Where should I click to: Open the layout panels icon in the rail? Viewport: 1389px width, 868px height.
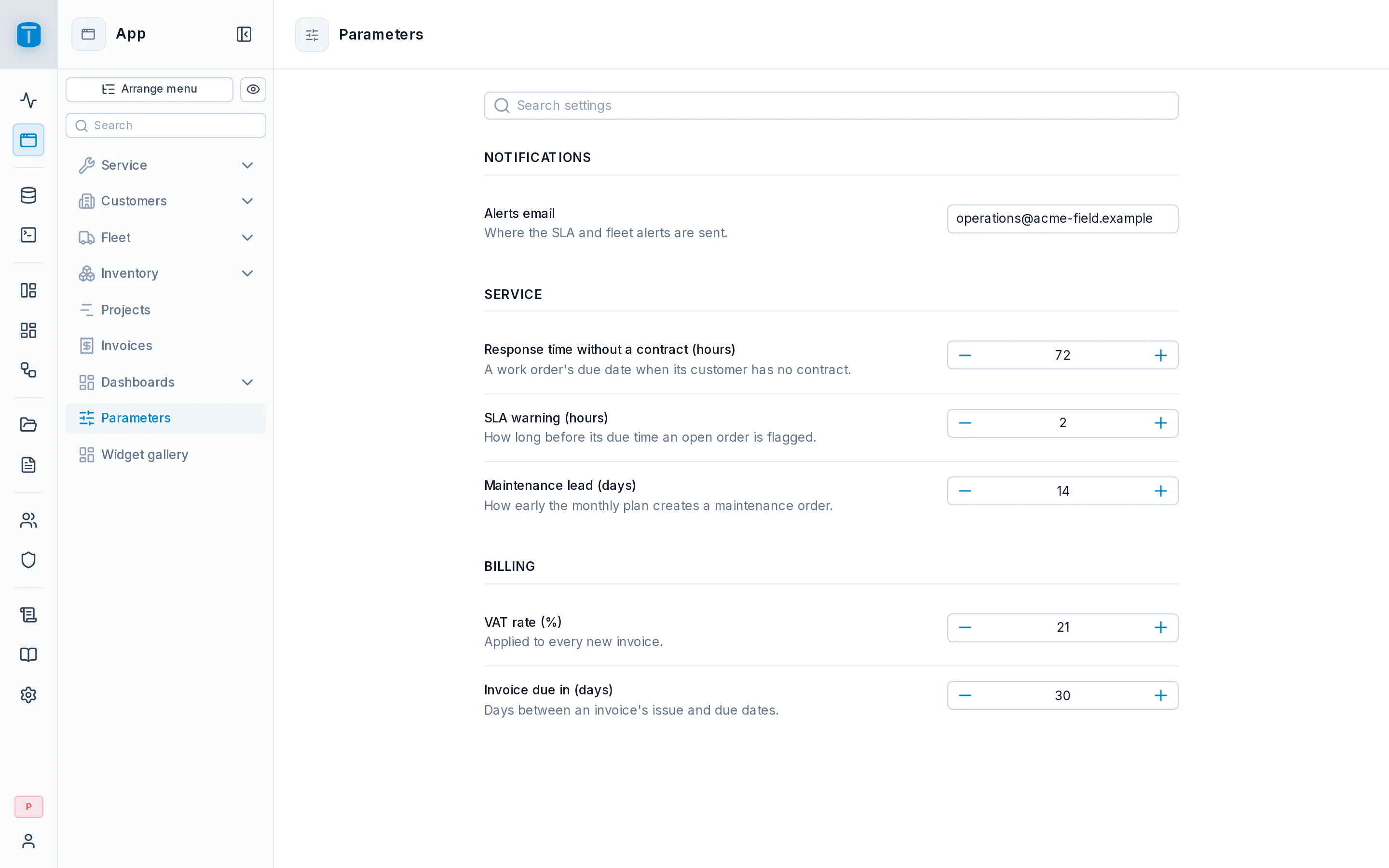28,290
